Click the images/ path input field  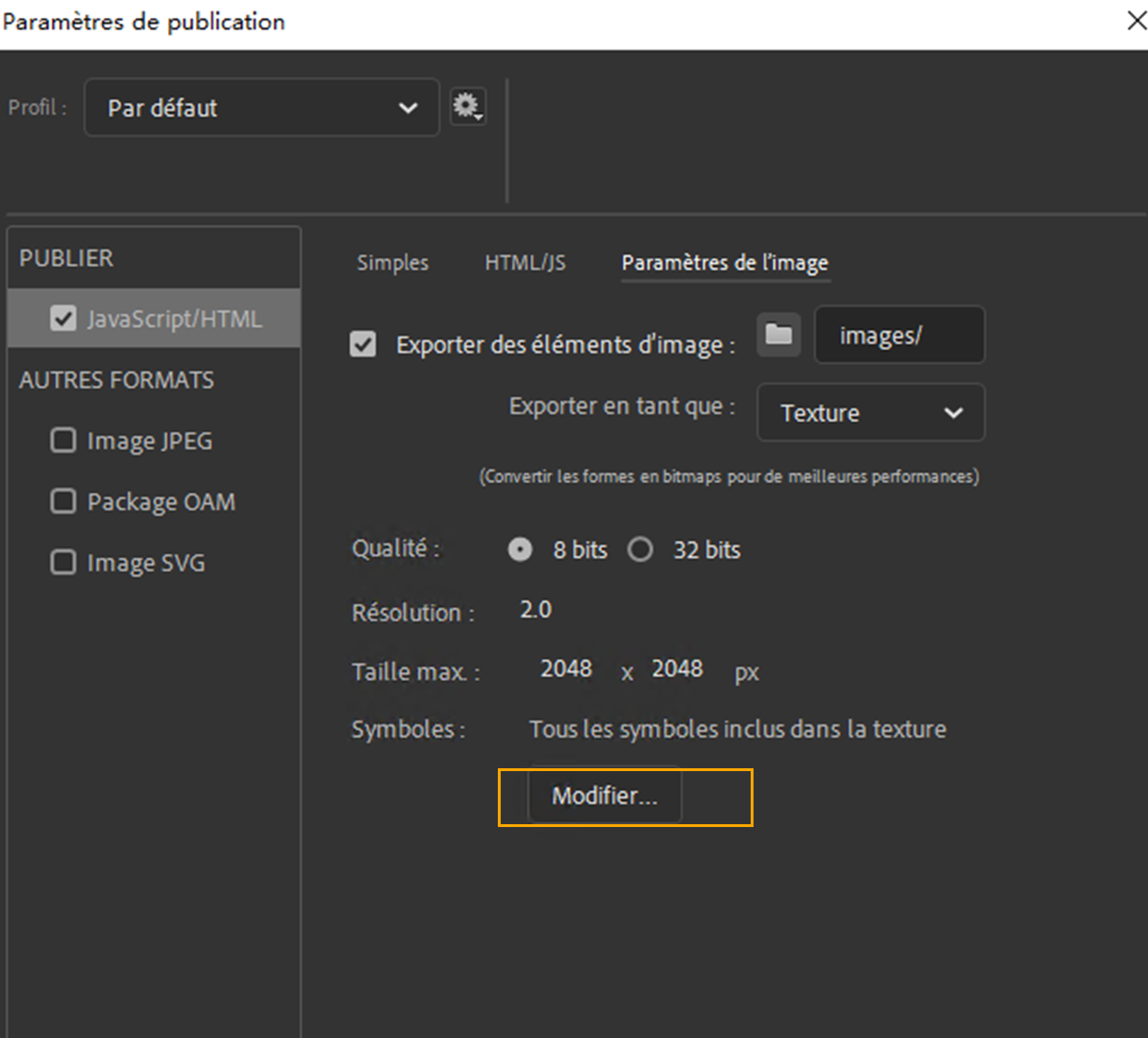point(899,335)
